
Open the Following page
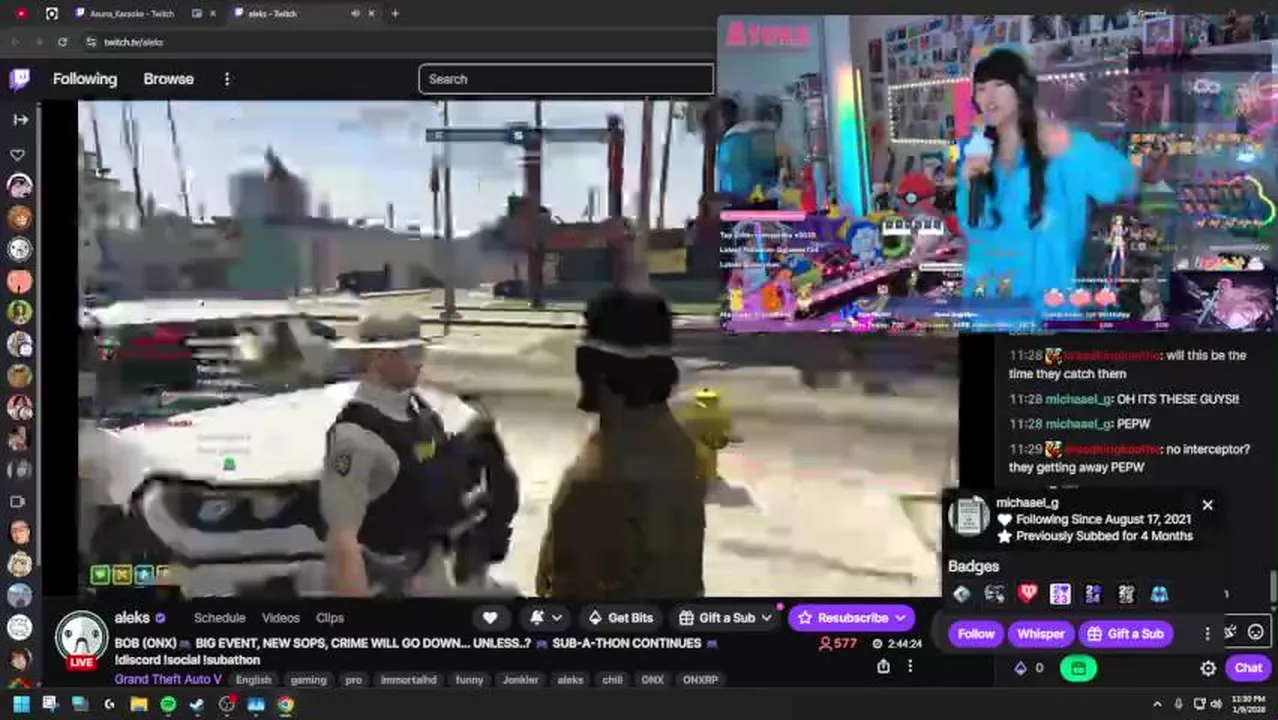click(x=85, y=79)
